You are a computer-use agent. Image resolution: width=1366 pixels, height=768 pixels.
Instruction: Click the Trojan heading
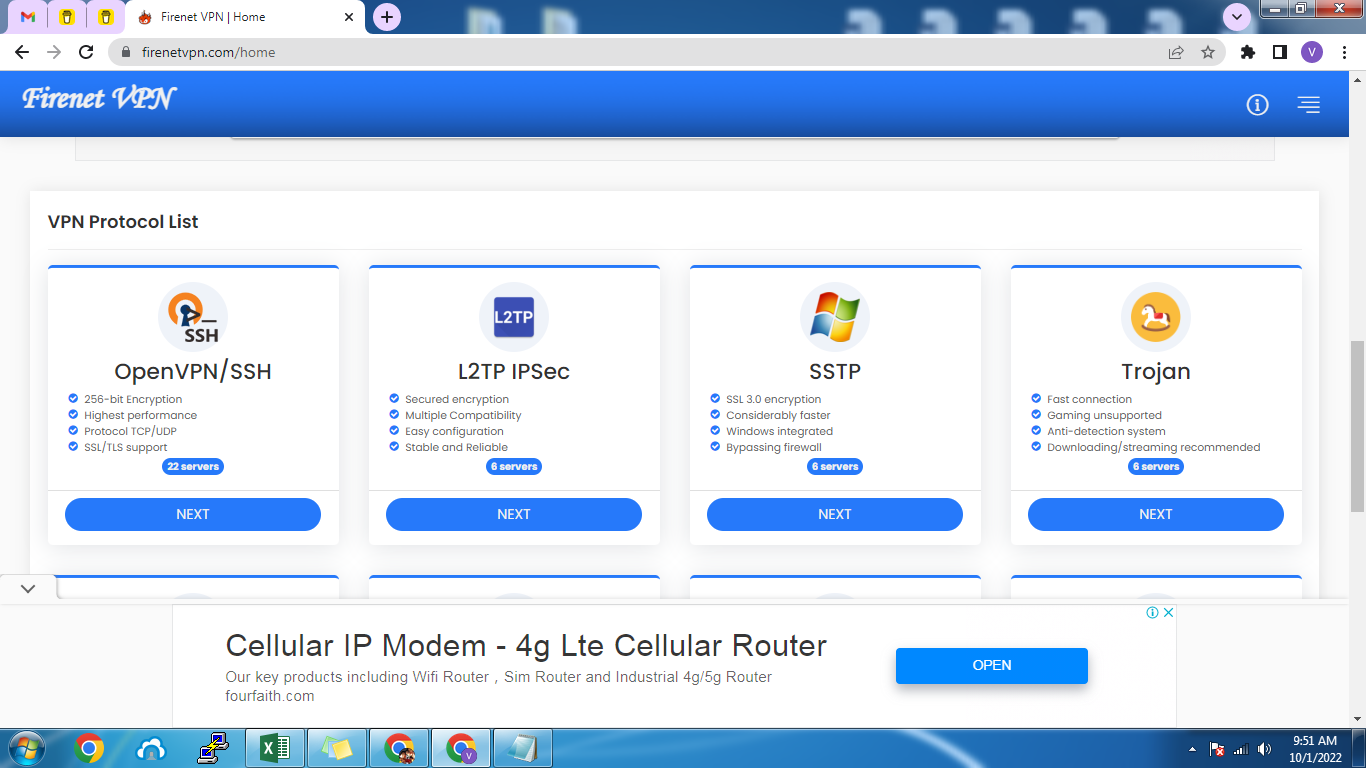(x=1156, y=372)
